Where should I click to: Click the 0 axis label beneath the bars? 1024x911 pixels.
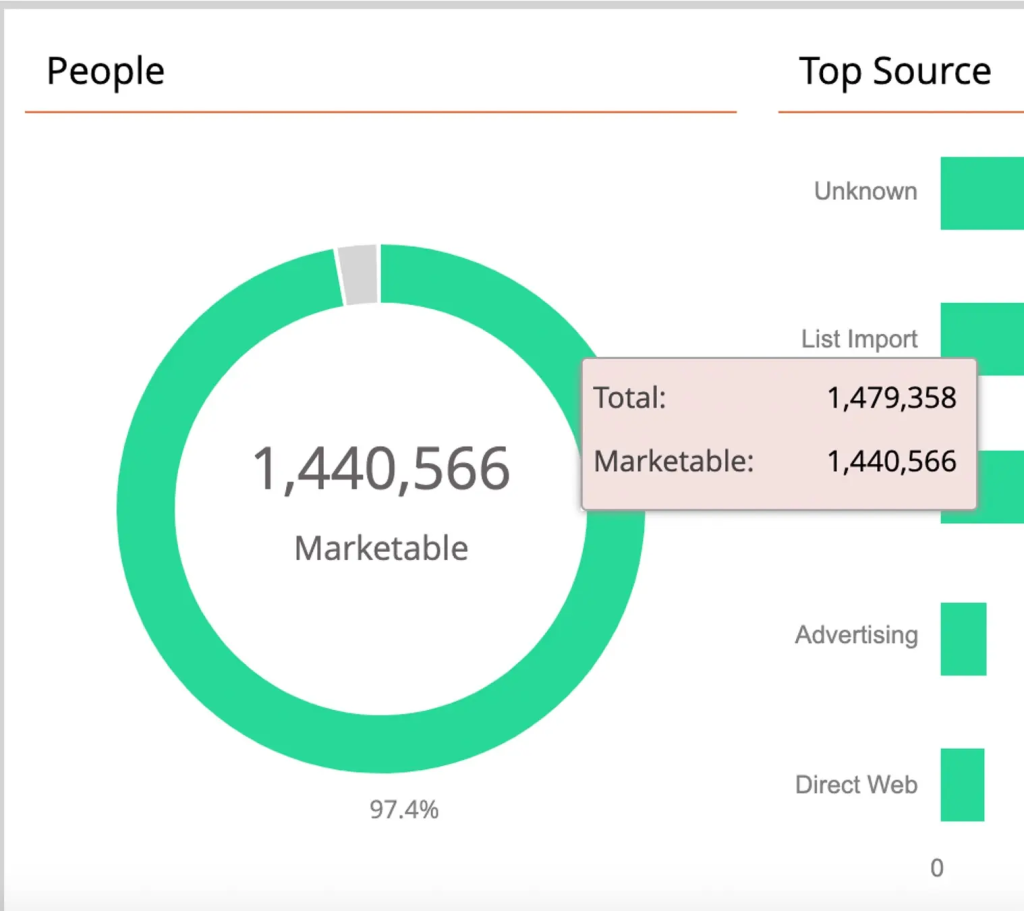tap(936, 868)
